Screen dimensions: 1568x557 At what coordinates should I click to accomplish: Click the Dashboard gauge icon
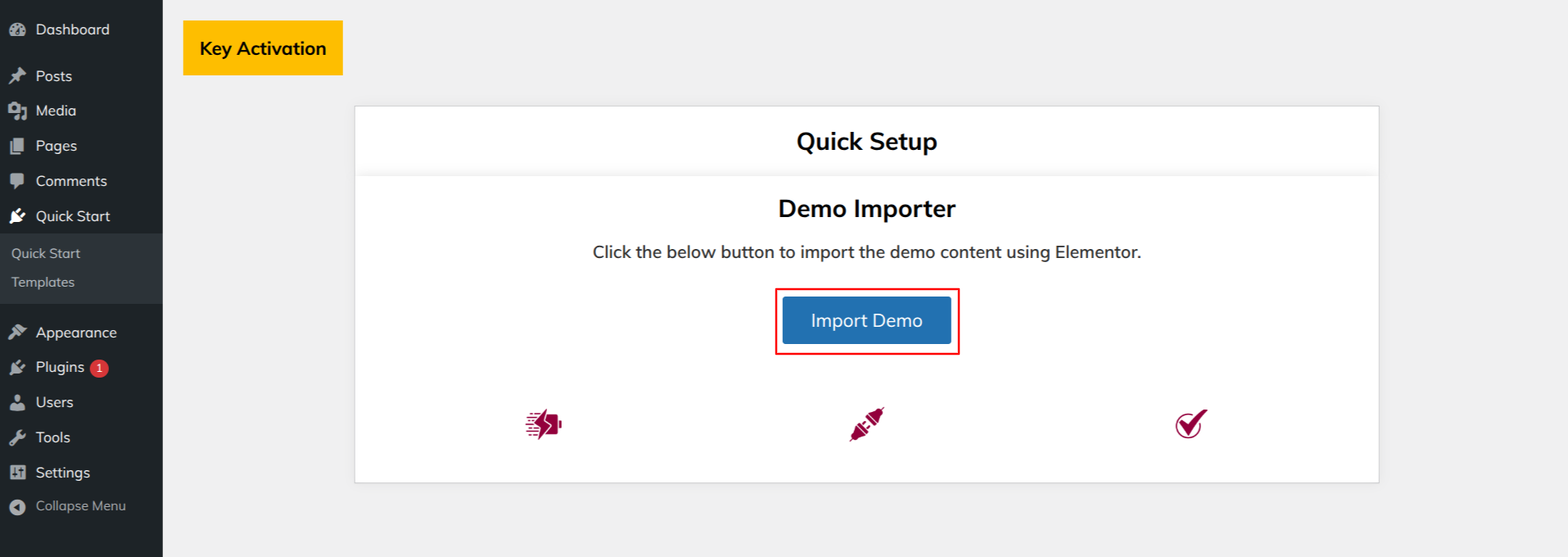17,30
